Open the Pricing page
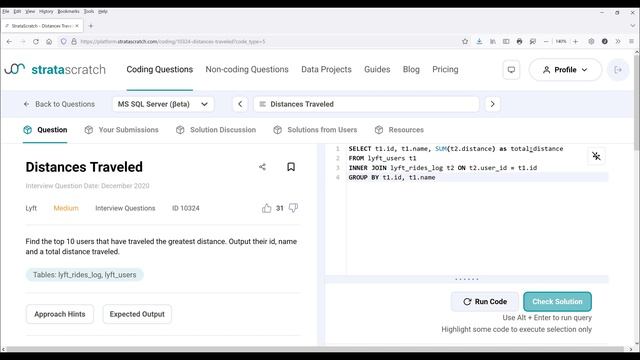This screenshot has height=360, width=640. click(445, 69)
